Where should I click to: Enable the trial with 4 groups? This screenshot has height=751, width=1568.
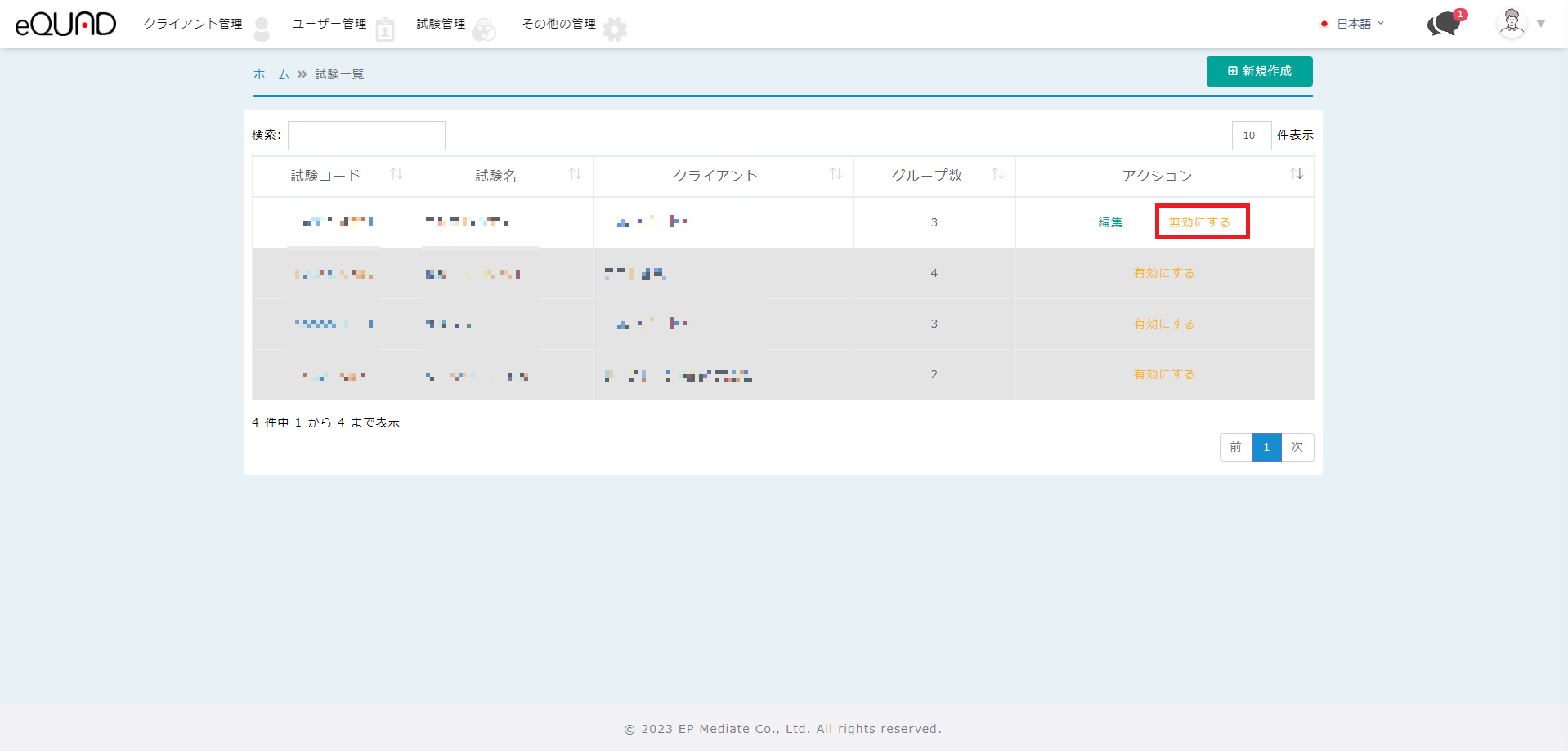[1164, 273]
